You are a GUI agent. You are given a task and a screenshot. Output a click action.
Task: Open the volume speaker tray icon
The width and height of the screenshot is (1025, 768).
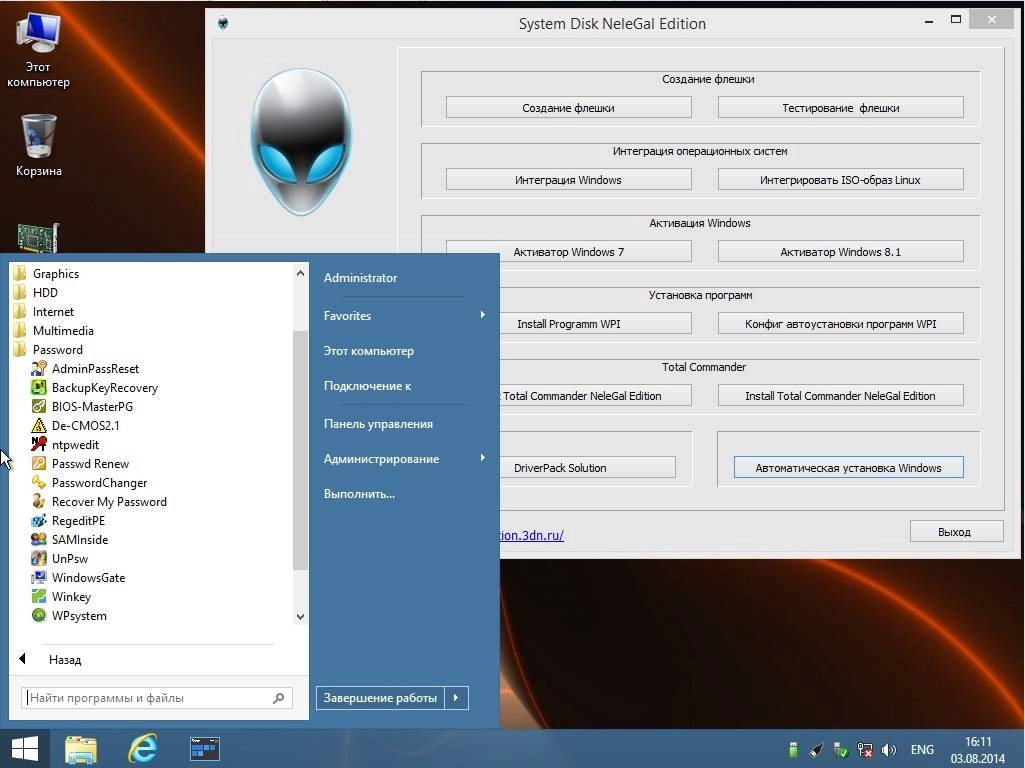(888, 750)
